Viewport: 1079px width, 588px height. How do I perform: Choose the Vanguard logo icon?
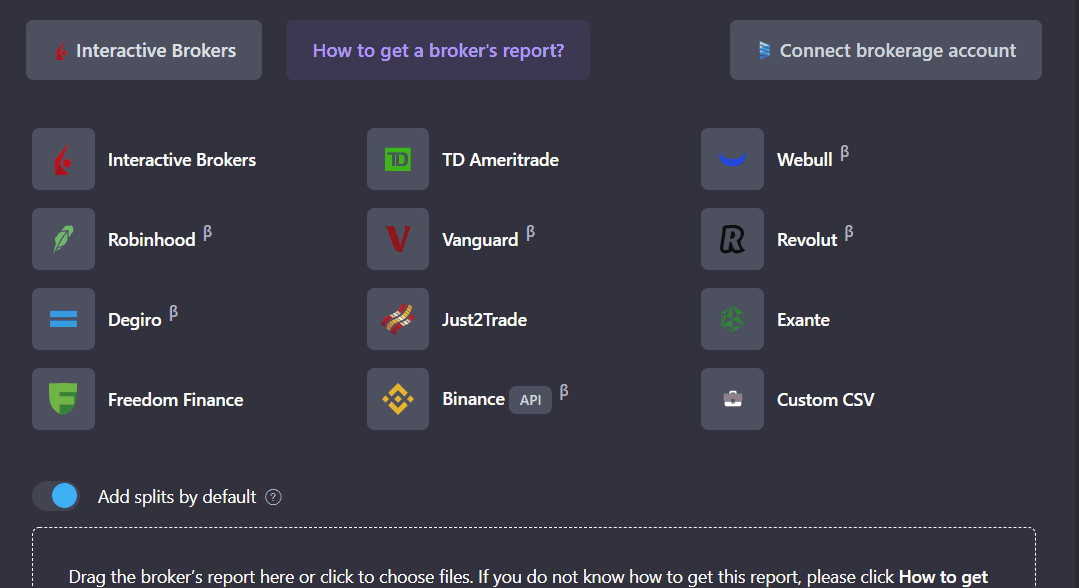[398, 239]
